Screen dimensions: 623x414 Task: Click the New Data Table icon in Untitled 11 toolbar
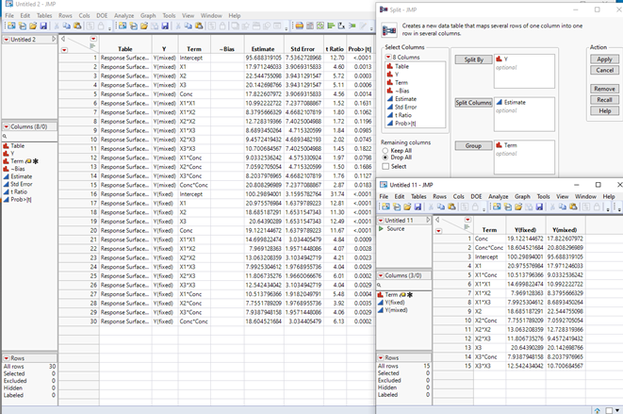[385, 206]
